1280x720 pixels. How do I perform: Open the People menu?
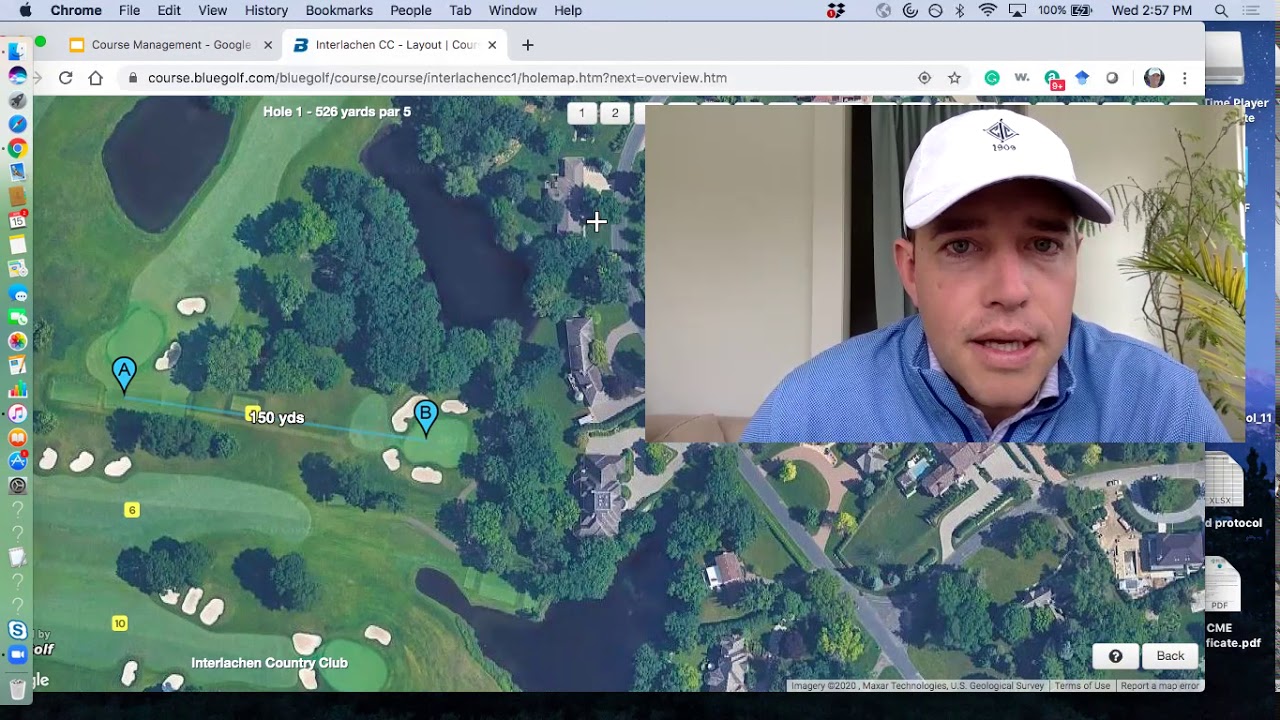[411, 10]
